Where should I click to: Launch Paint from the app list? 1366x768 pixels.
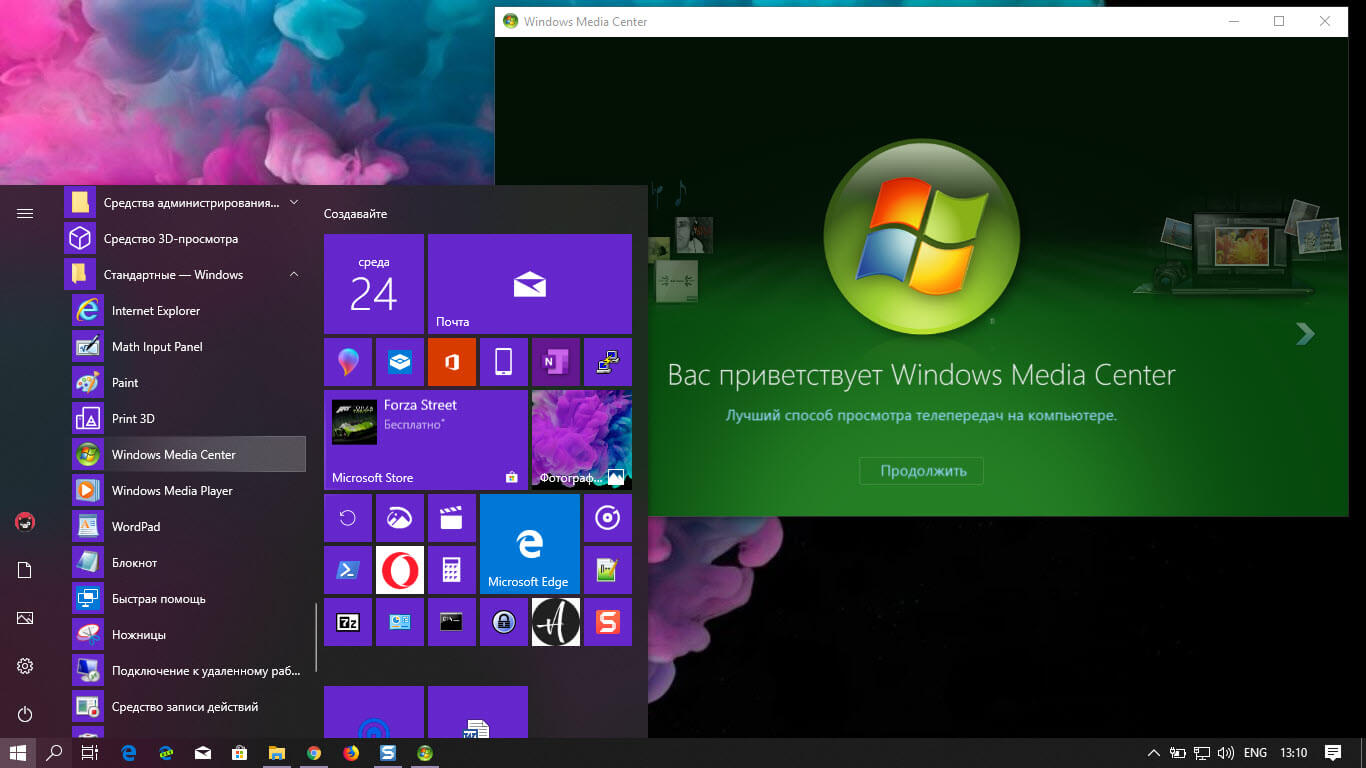point(189,383)
